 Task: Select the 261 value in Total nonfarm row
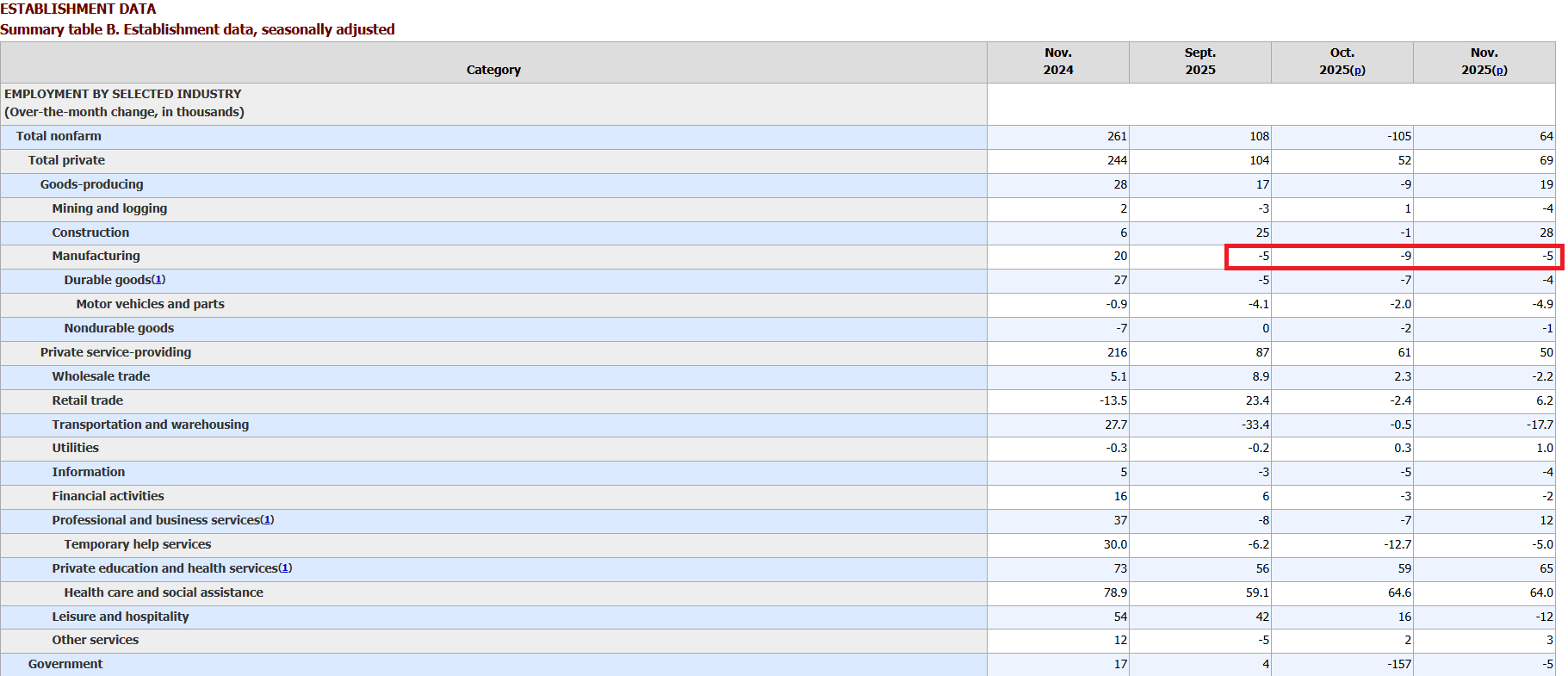(1117, 136)
